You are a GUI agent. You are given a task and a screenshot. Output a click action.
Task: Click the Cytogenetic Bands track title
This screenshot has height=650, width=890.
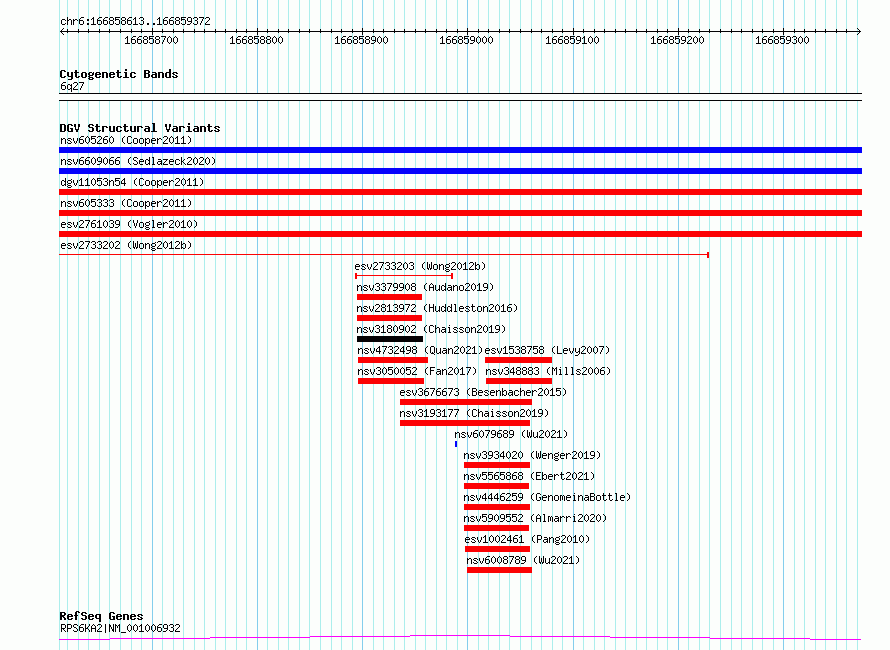(119, 74)
